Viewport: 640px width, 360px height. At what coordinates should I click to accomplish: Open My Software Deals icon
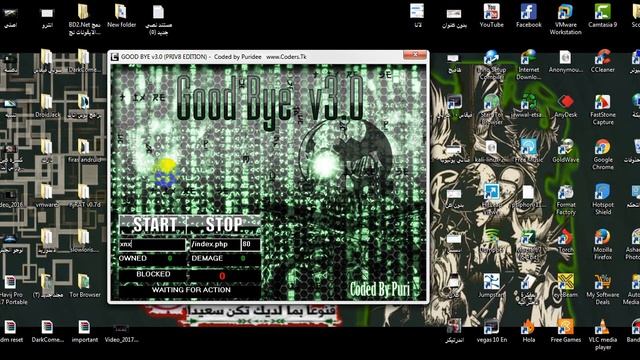pyautogui.click(x=602, y=289)
